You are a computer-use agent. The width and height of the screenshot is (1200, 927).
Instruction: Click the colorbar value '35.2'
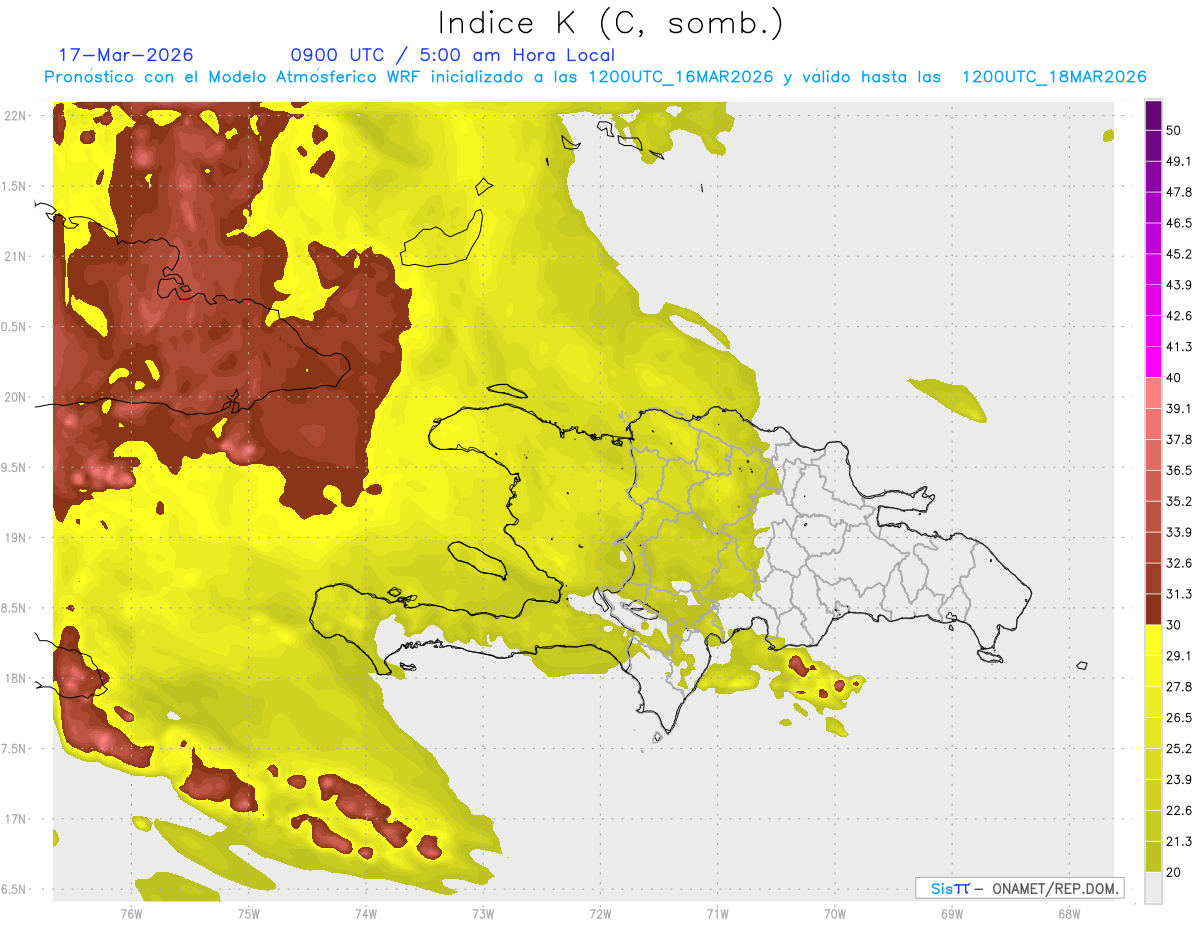click(x=1179, y=501)
